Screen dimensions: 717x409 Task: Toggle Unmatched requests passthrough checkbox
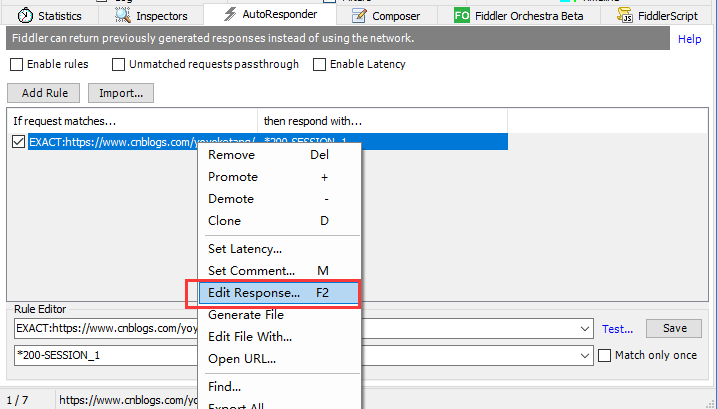click(119, 65)
